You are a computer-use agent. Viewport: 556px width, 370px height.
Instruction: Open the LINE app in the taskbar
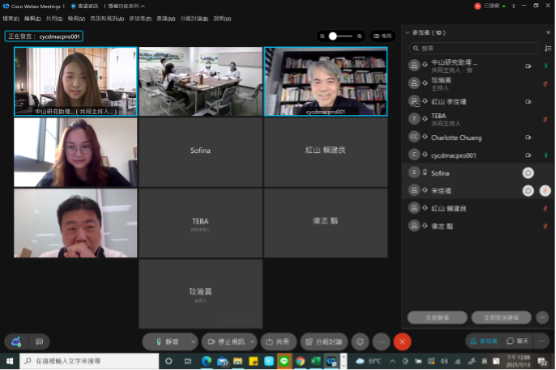[x=284, y=361]
